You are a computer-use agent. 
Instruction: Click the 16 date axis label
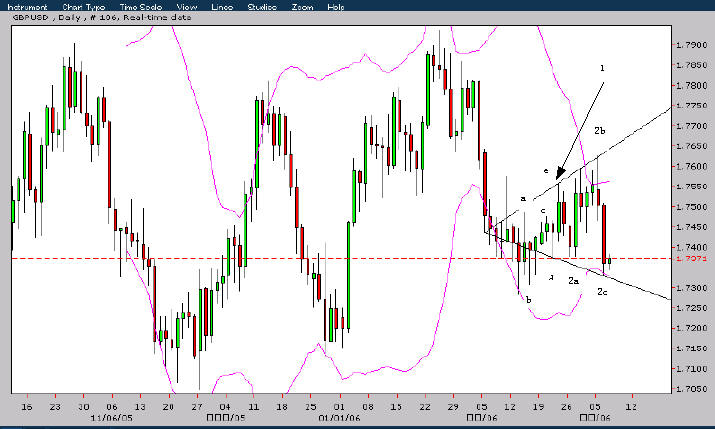27,407
